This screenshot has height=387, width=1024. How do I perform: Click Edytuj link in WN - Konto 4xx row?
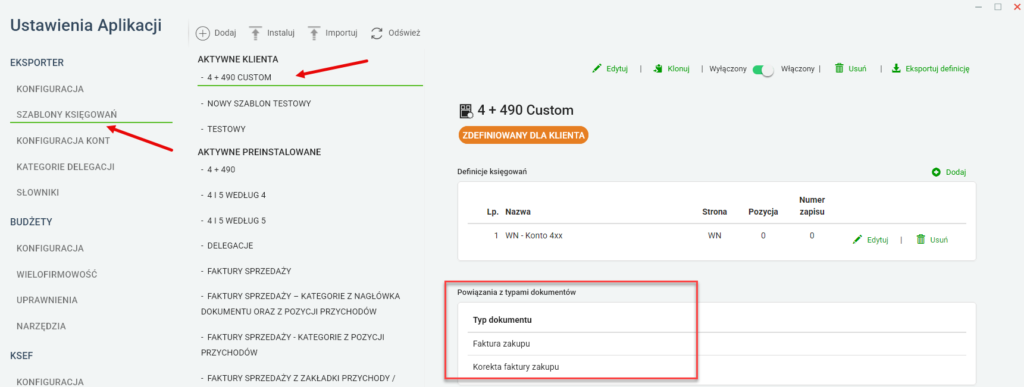click(878, 240)
